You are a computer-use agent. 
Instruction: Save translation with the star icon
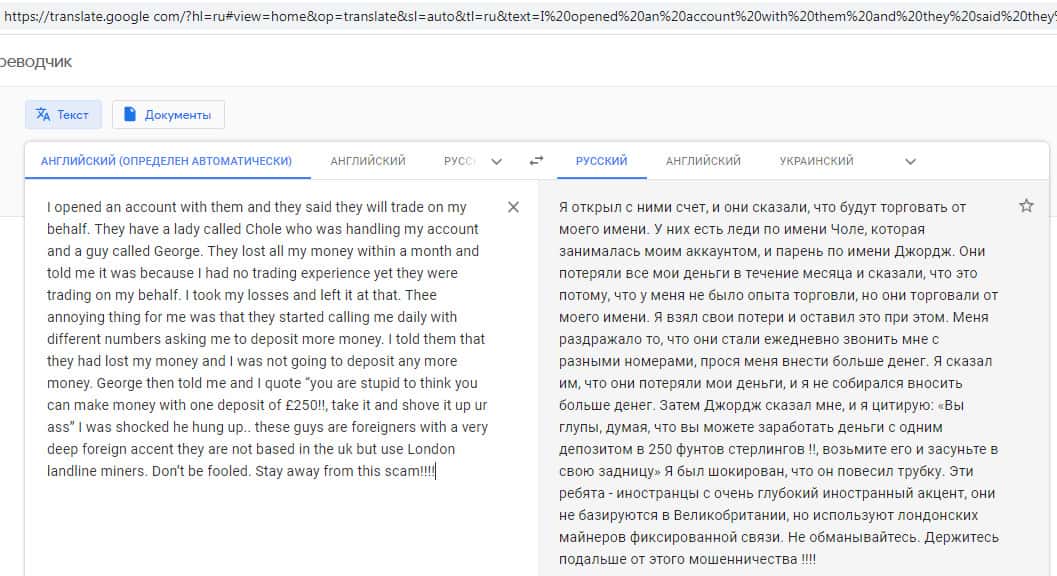point(1026,206)
